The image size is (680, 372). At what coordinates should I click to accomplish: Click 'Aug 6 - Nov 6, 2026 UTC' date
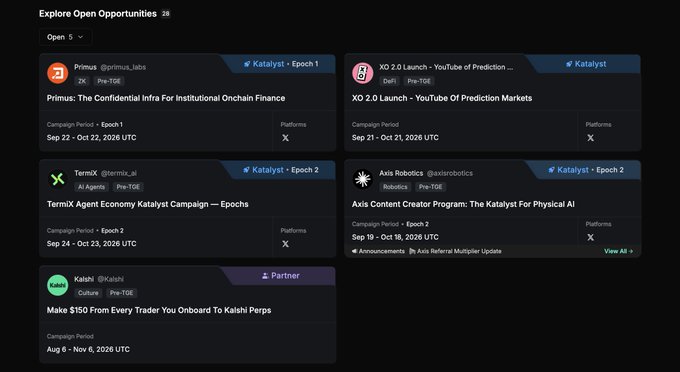(x=88, y=349)
